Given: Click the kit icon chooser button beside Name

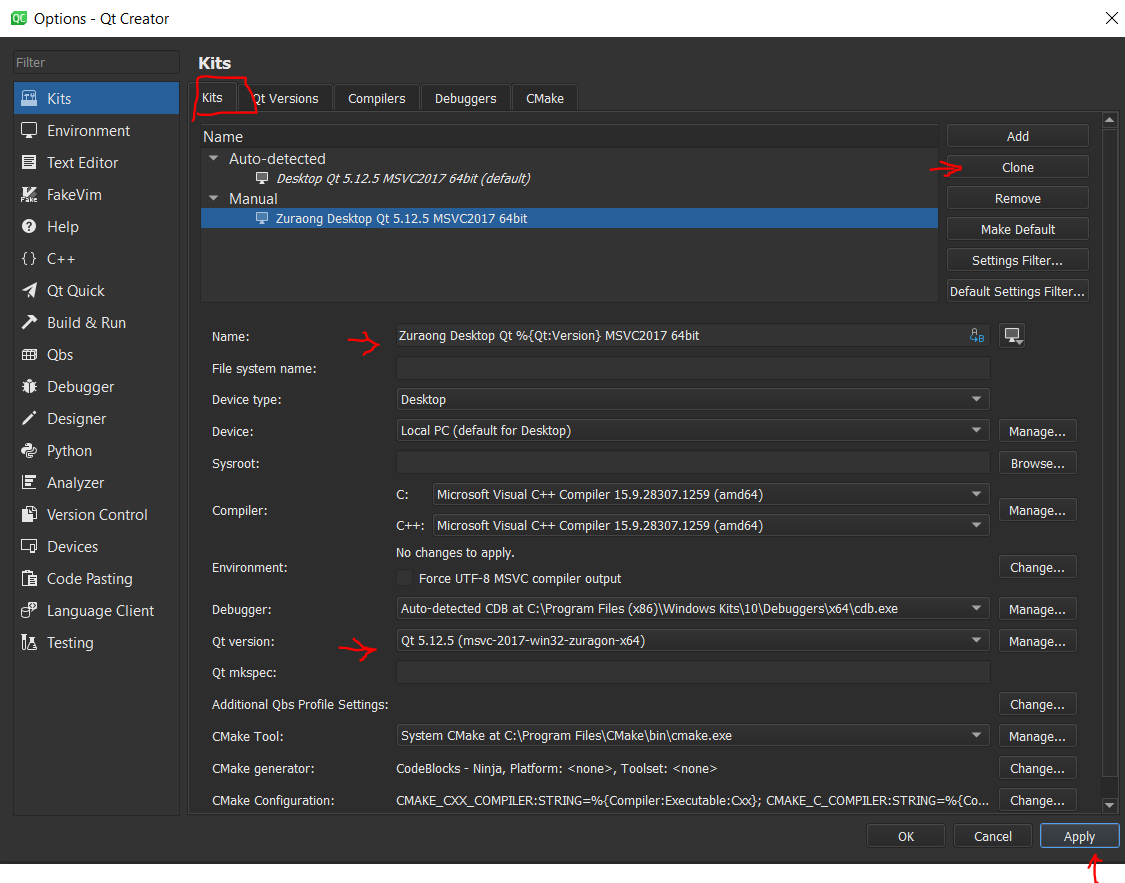Looking at the screenshot, I should 1012,335.
